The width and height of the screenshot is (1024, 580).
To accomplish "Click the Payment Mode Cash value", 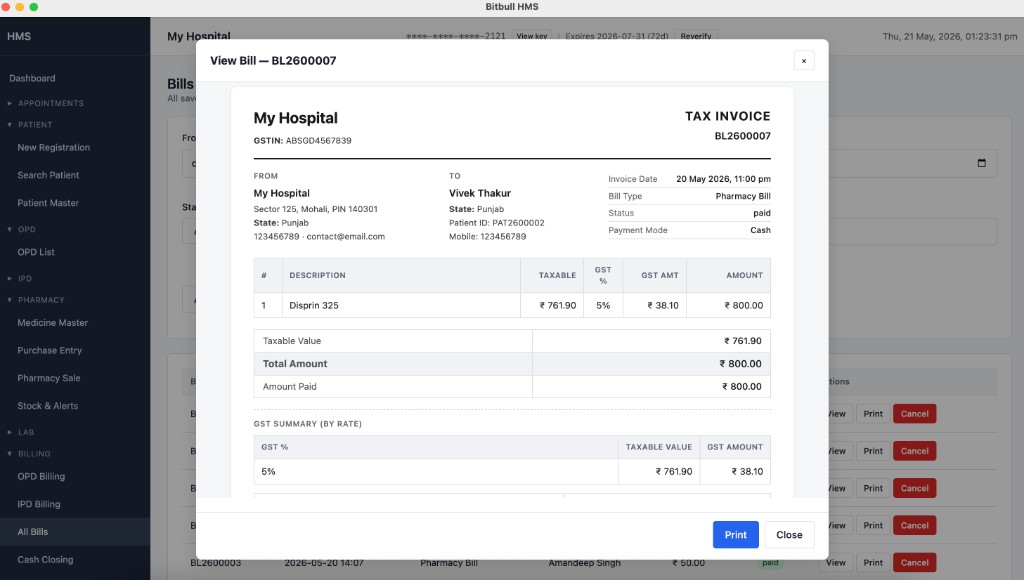I will 760,230.
